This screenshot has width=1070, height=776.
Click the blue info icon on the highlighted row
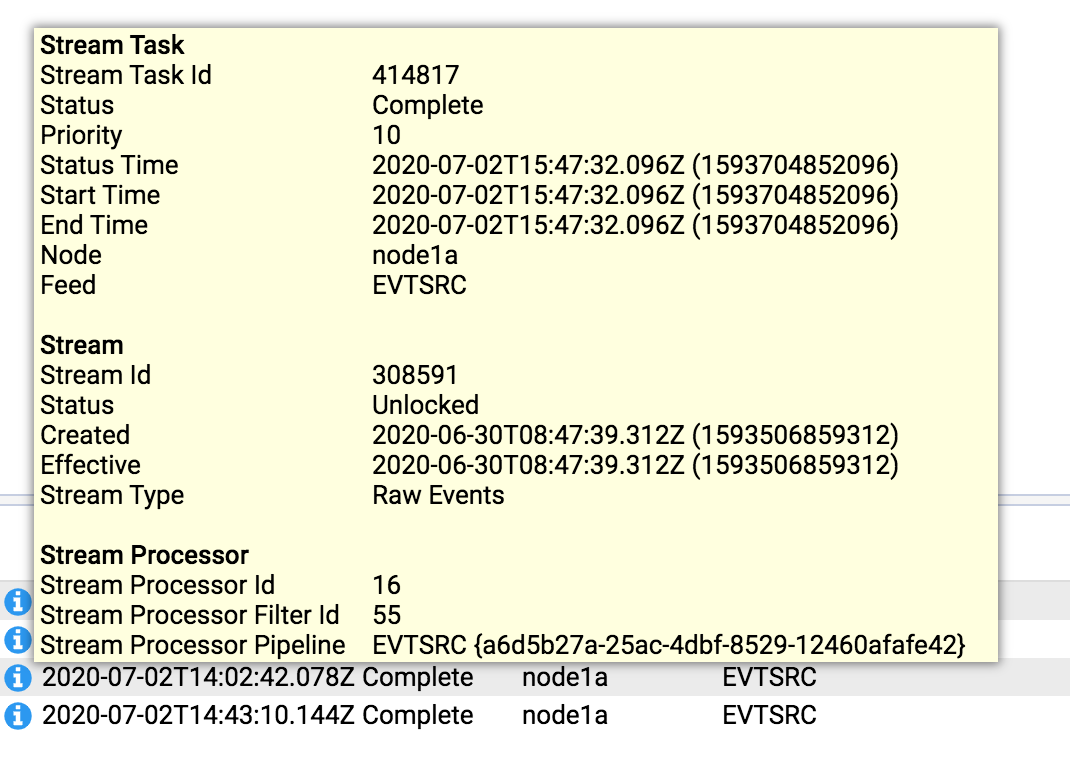(x=17, y=677)
